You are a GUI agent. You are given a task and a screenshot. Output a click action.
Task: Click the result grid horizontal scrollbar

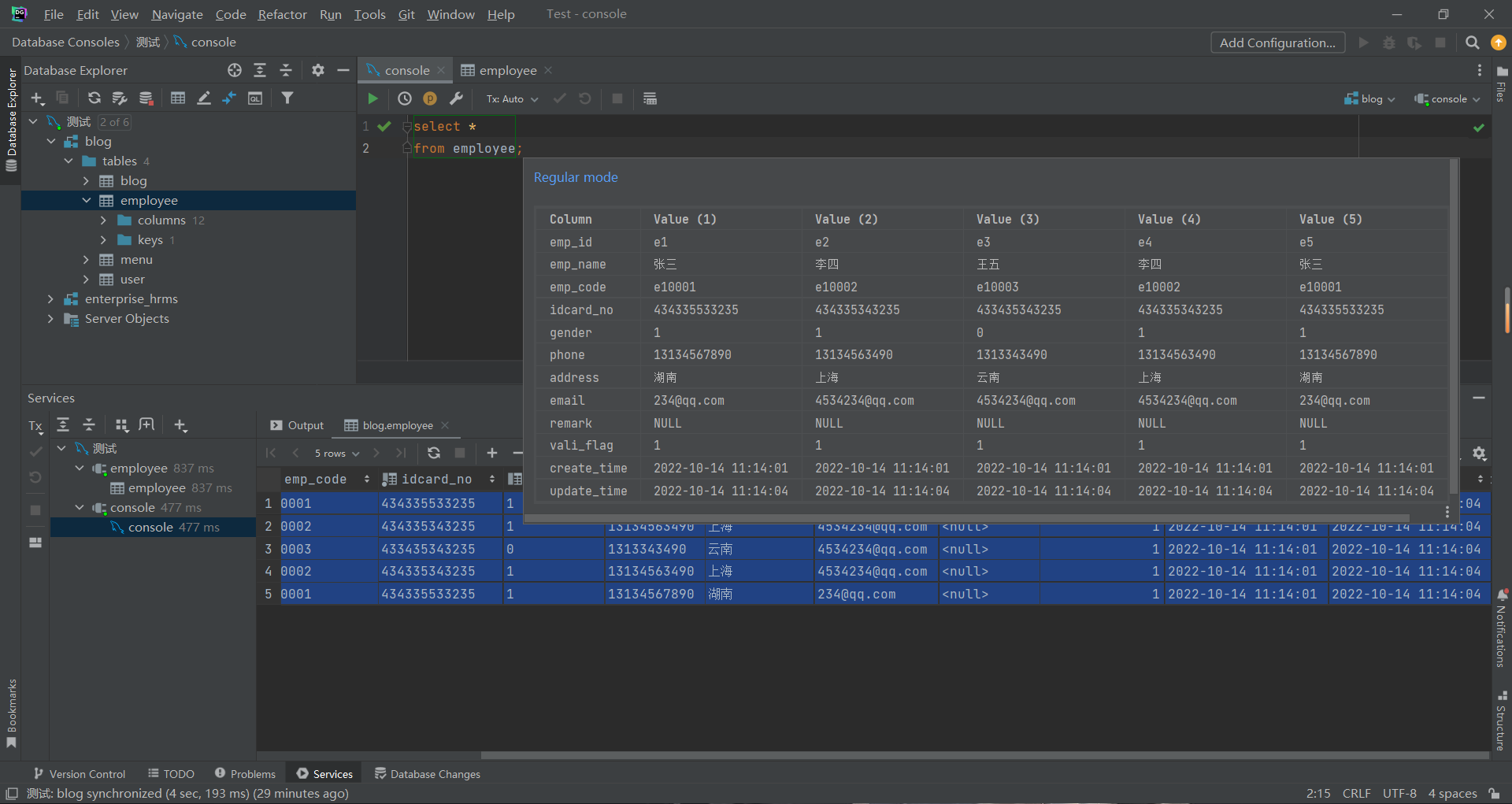984,755
